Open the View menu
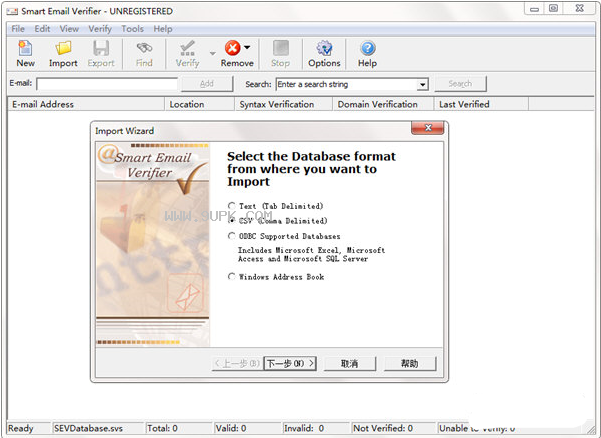601x438 pixels. (x=69, y=29)
